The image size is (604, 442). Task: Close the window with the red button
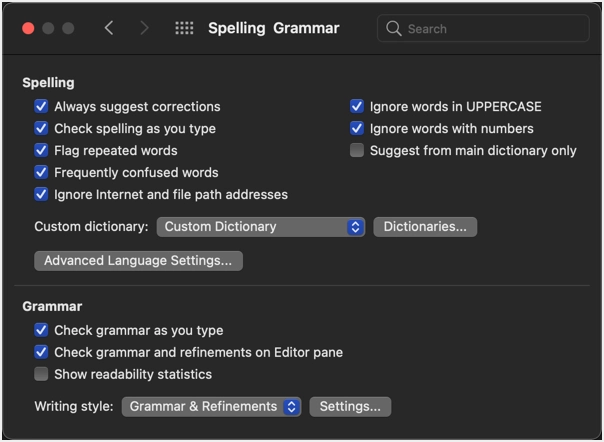click(x=28, y=28)
